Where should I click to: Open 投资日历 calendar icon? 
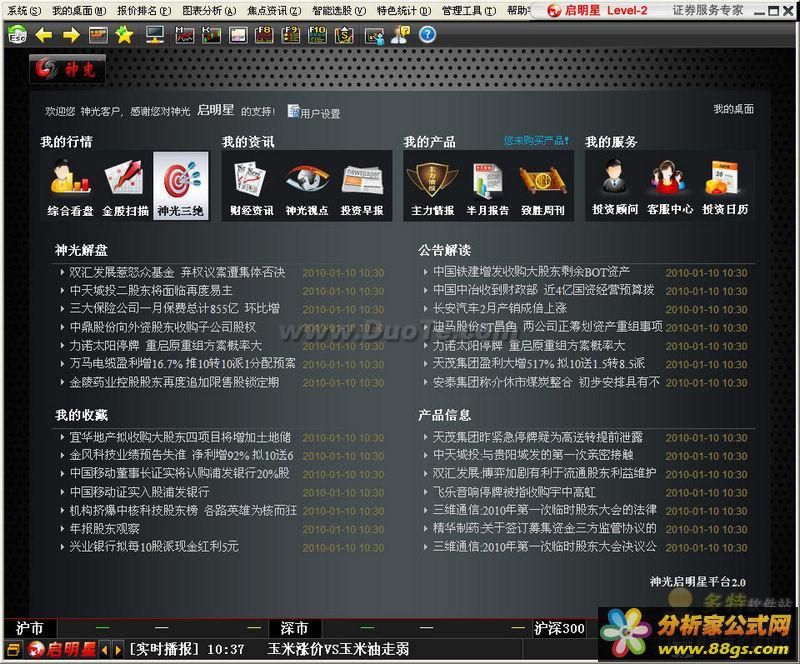(x=725, y=187)
